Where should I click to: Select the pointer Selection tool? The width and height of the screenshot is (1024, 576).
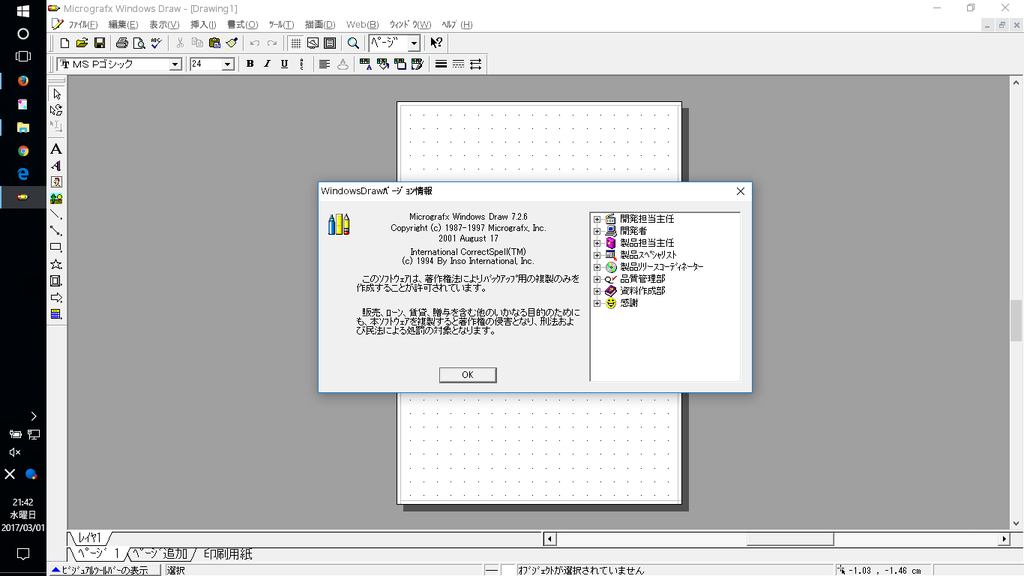coord(56,94)
